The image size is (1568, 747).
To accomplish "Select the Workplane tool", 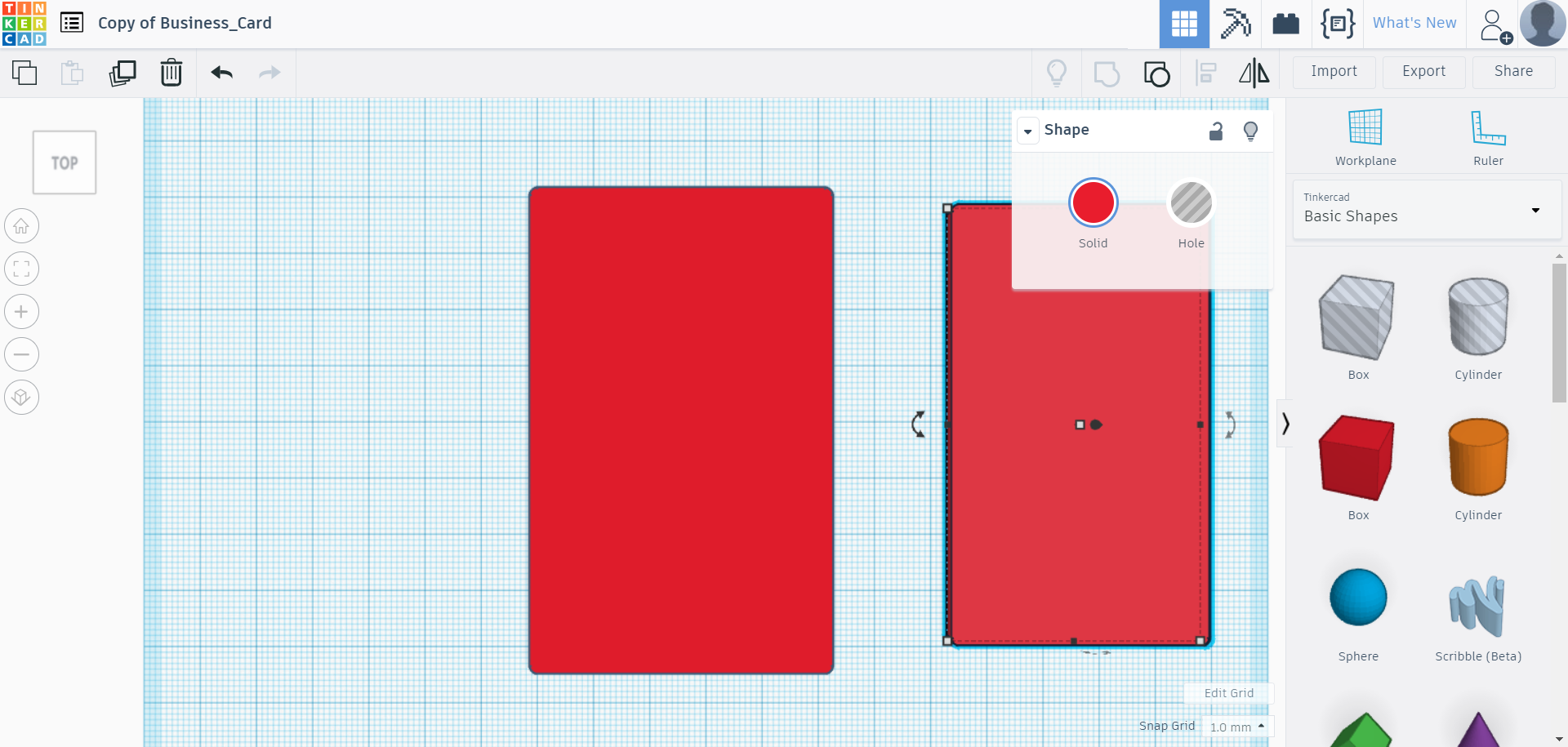I will click(1365, 137).
